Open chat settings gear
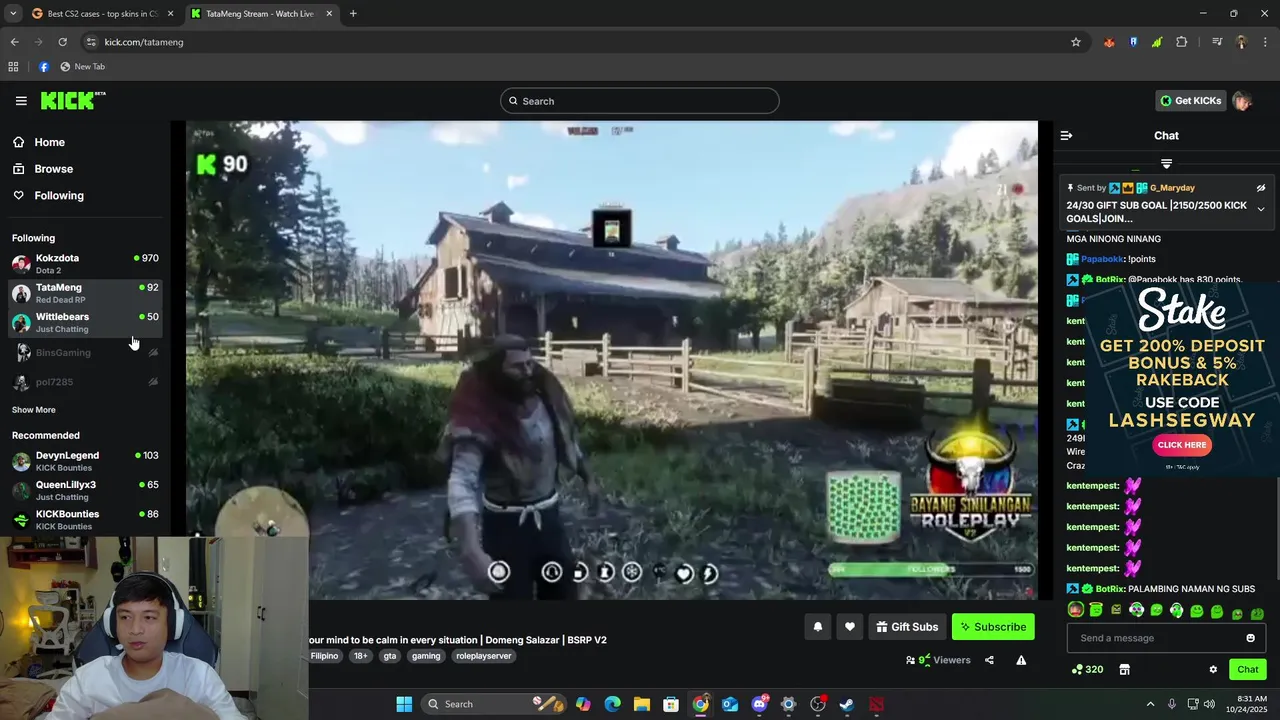This screenshot has height=720, width=1280. click(x=1213, y=669)
